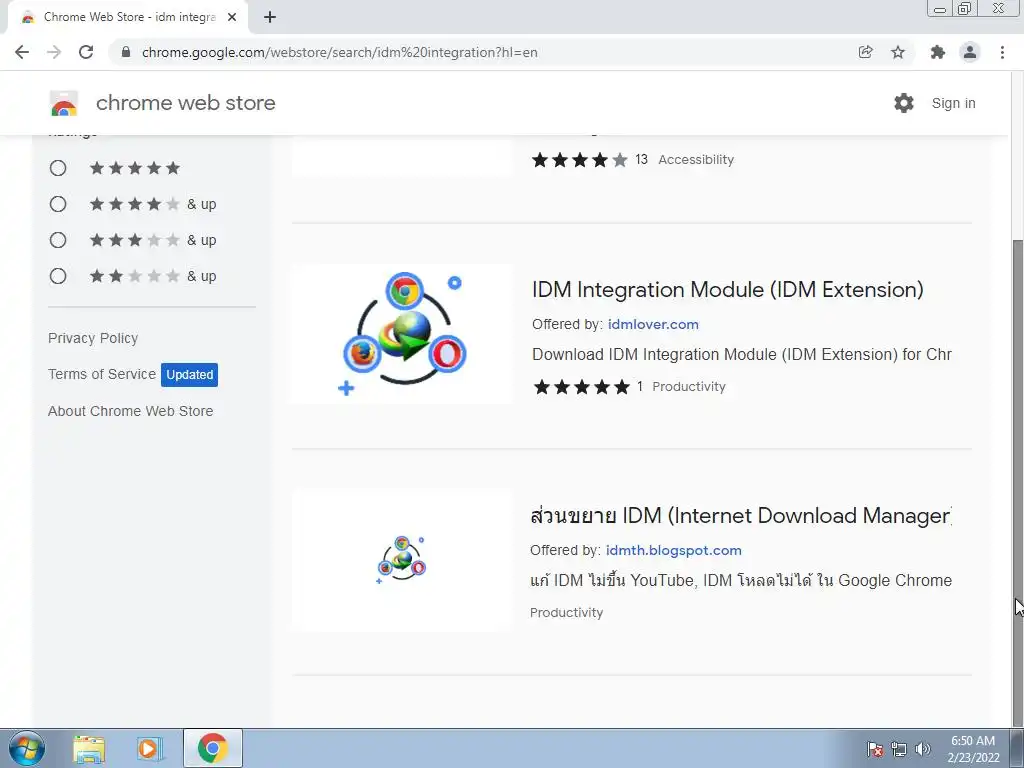This screenshot has width=1024, height=768.
Task: Click the four-star rating with 13 reviews
Action: coord(580,160)
